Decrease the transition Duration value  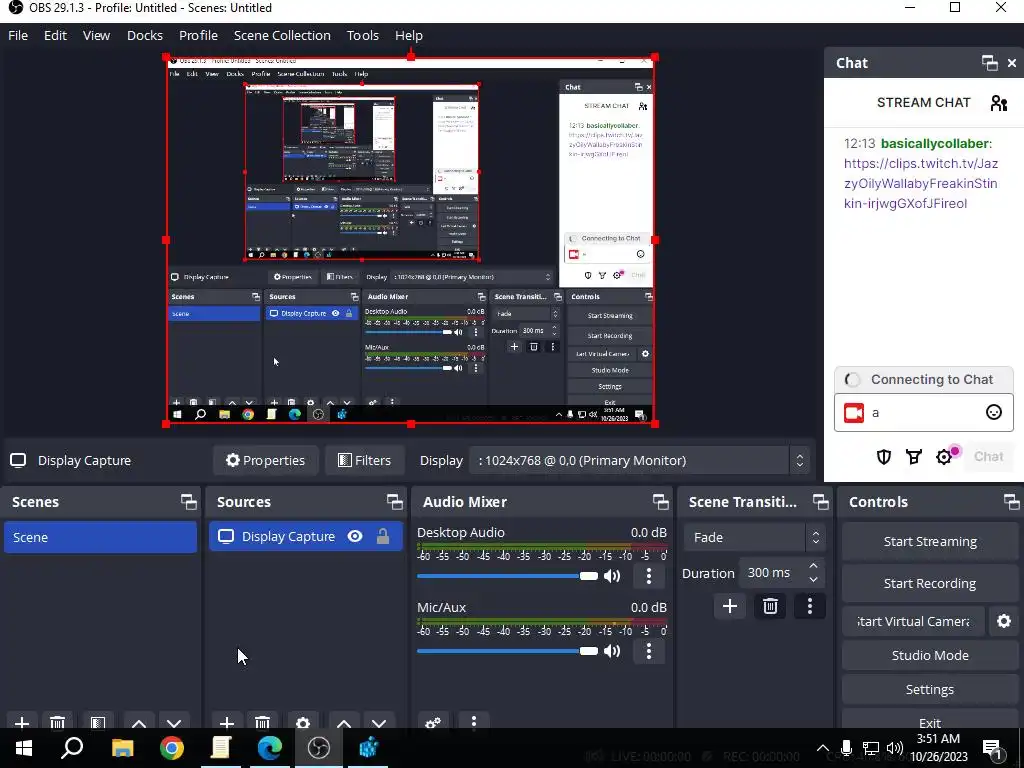click(813, 579)
